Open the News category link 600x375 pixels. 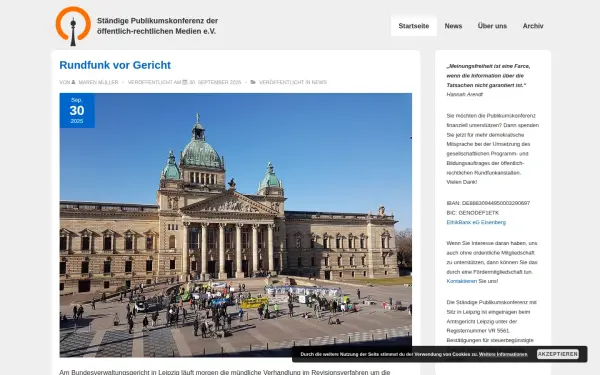click(319, 82)
